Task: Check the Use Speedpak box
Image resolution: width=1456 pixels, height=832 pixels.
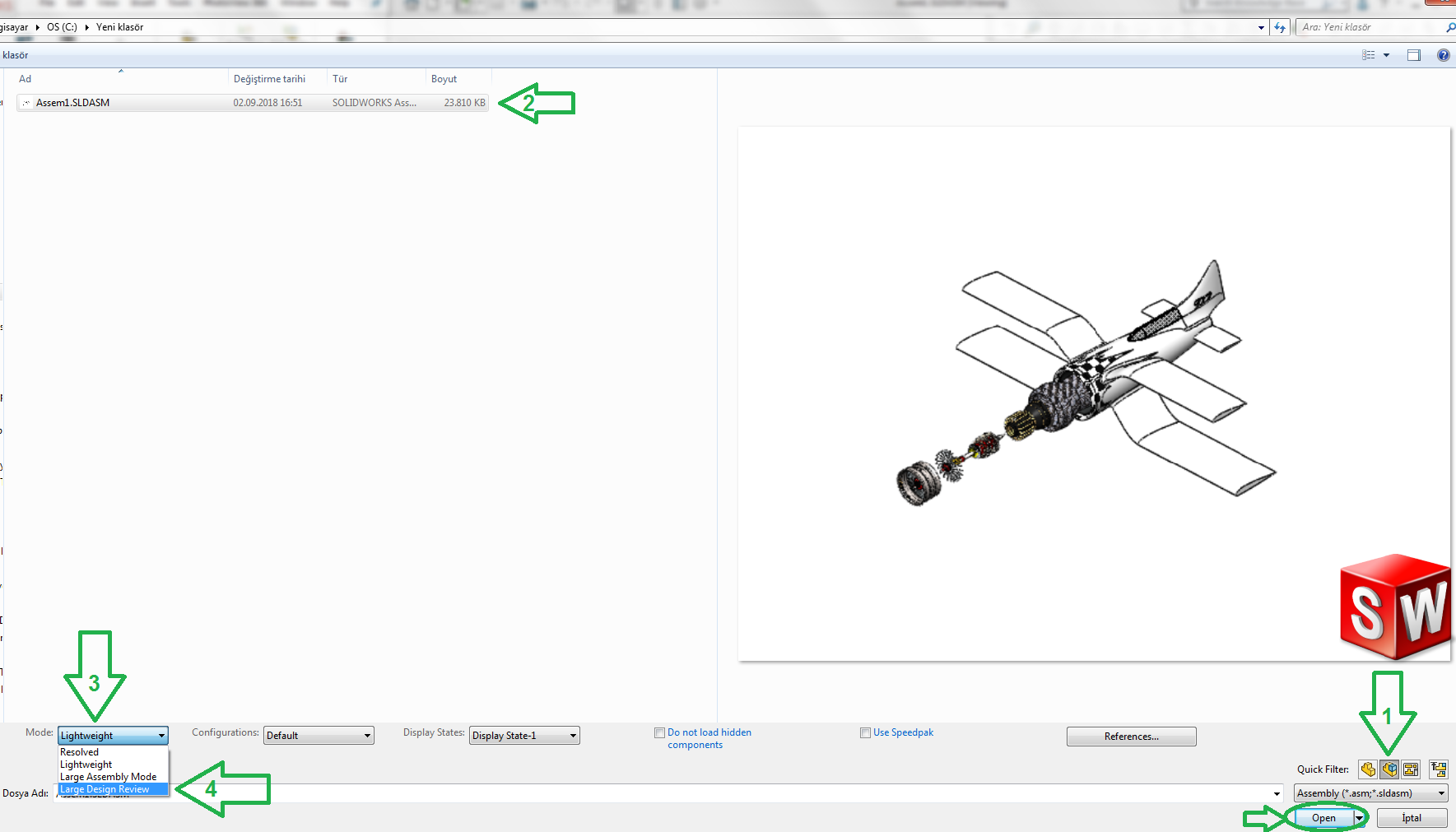Action: tap(865, 732)
